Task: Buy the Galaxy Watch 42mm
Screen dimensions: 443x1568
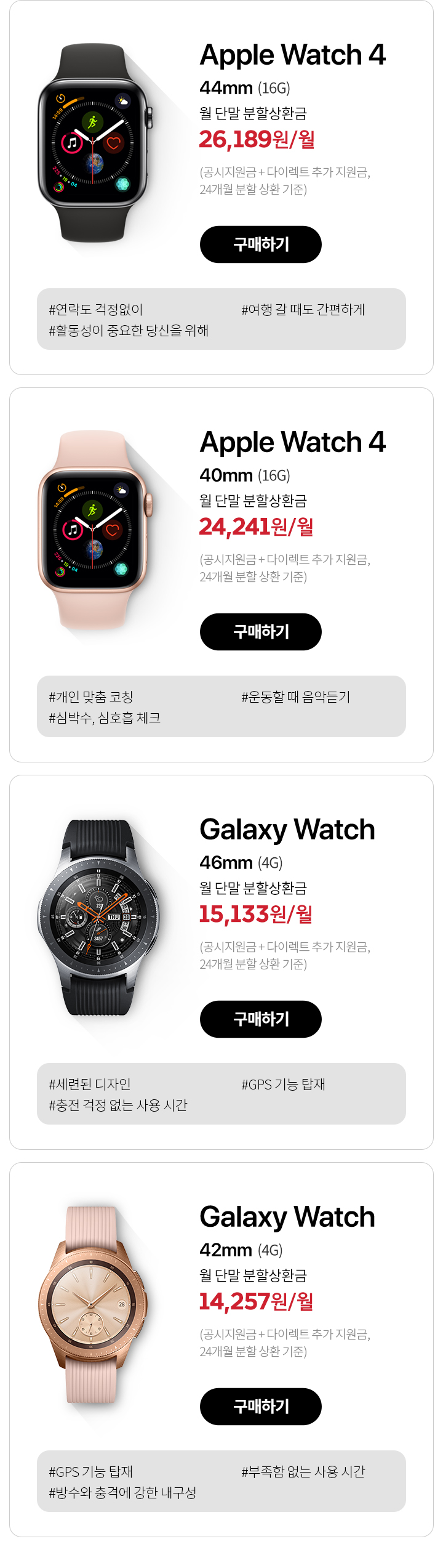Action: (x=261, y=1407)
